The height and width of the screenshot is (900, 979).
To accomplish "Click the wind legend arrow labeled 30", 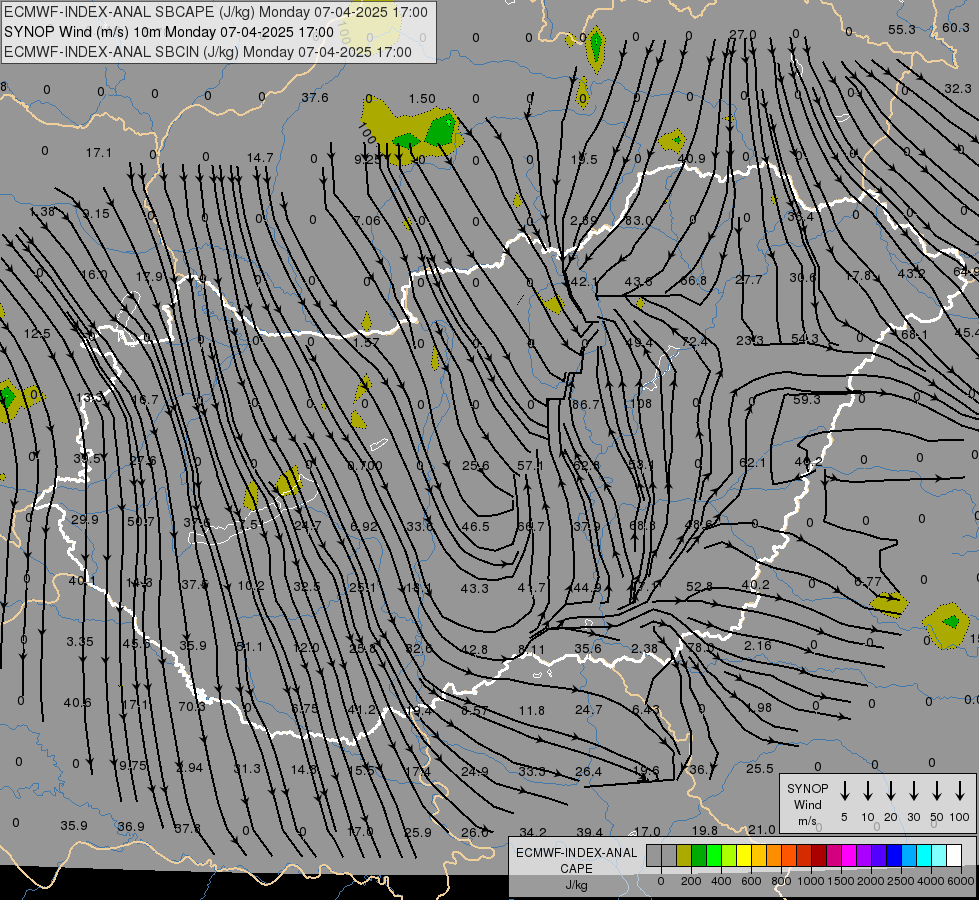I will coord(913,791).
